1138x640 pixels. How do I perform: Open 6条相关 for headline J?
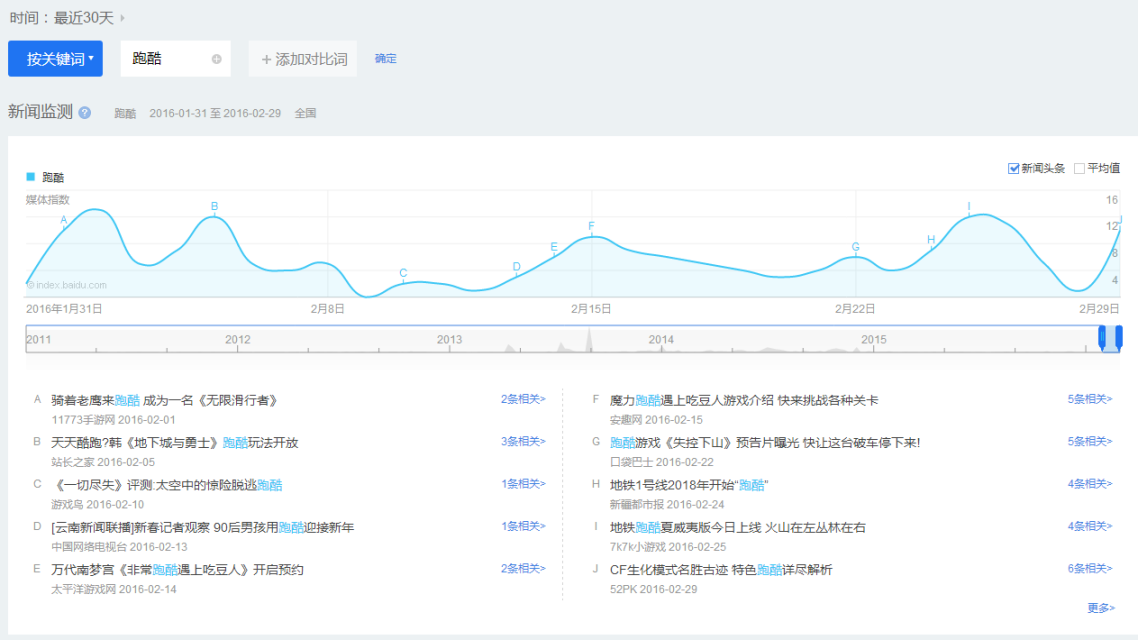click(x=1089, y=568)
